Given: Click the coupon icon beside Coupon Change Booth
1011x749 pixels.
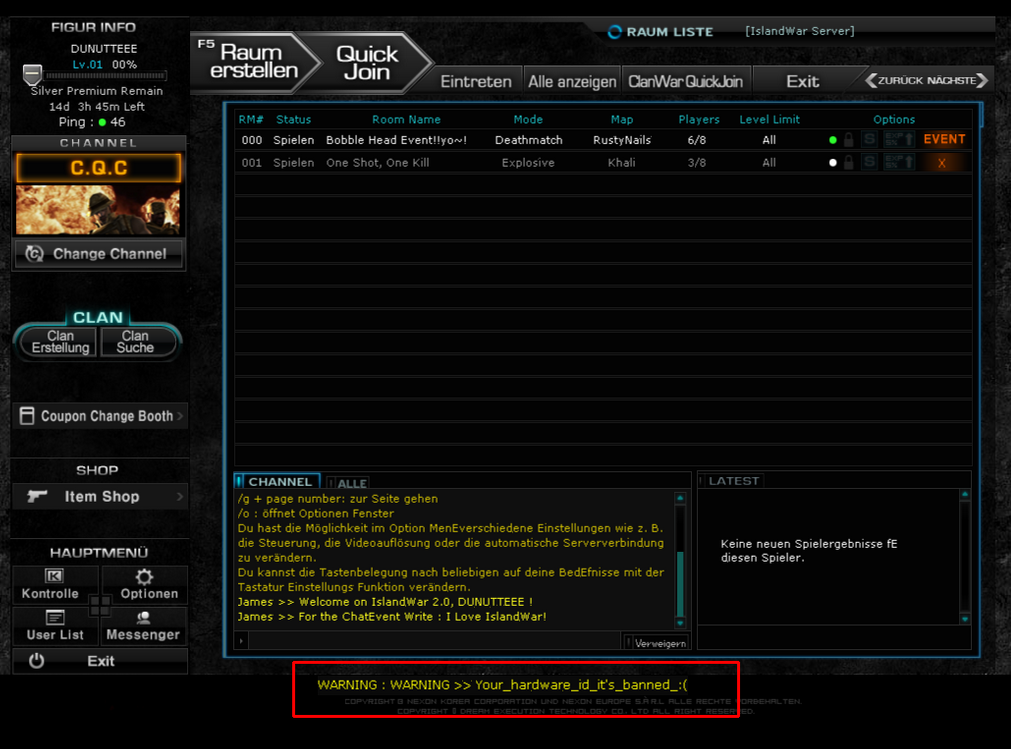Looking at the screenshot, I should tap(26, 416).
